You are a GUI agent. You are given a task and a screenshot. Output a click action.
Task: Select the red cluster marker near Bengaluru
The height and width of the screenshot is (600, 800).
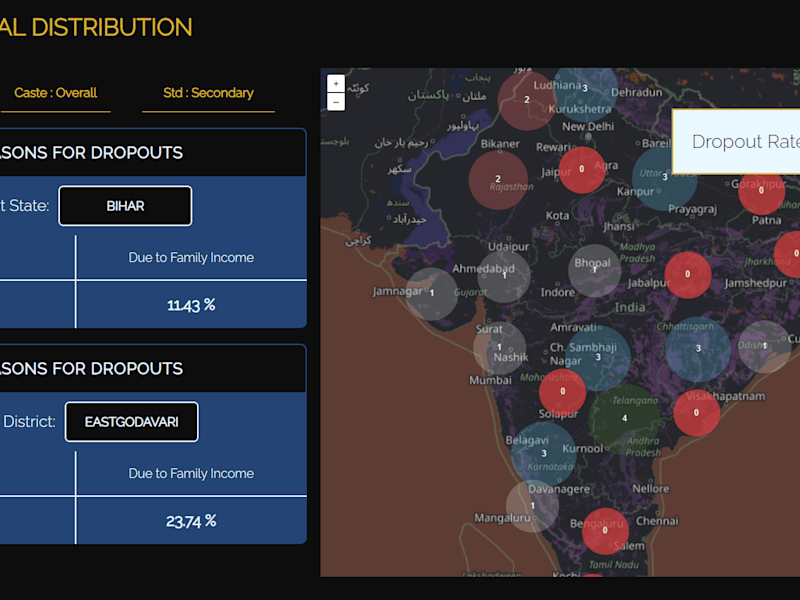(605, 531)
